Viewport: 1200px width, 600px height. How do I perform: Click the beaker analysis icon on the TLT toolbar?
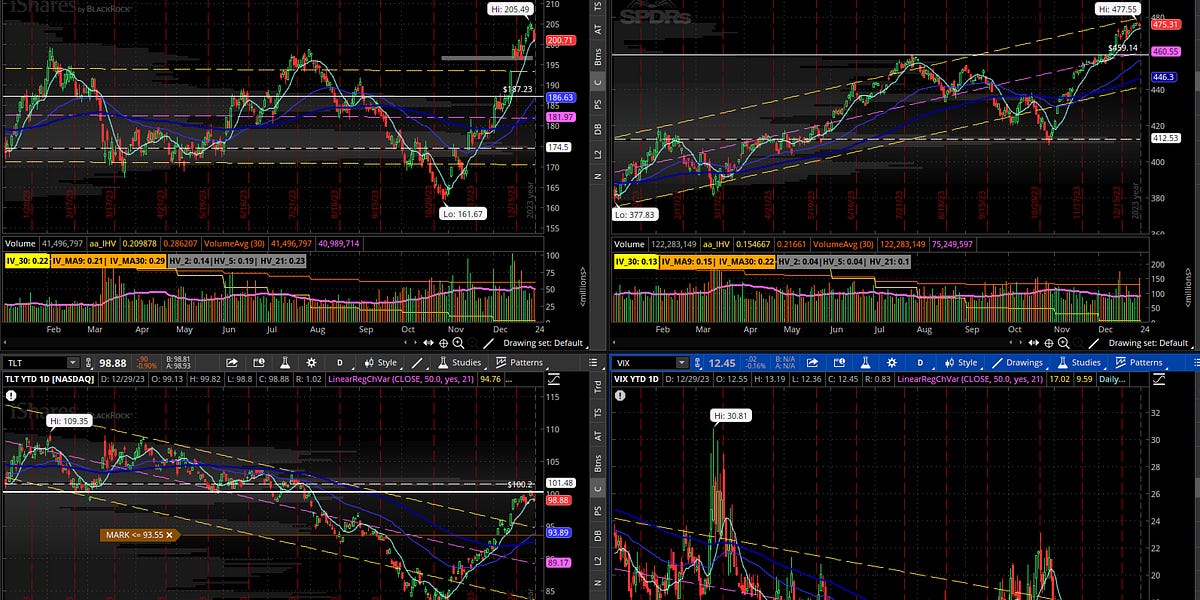point(286,362)
